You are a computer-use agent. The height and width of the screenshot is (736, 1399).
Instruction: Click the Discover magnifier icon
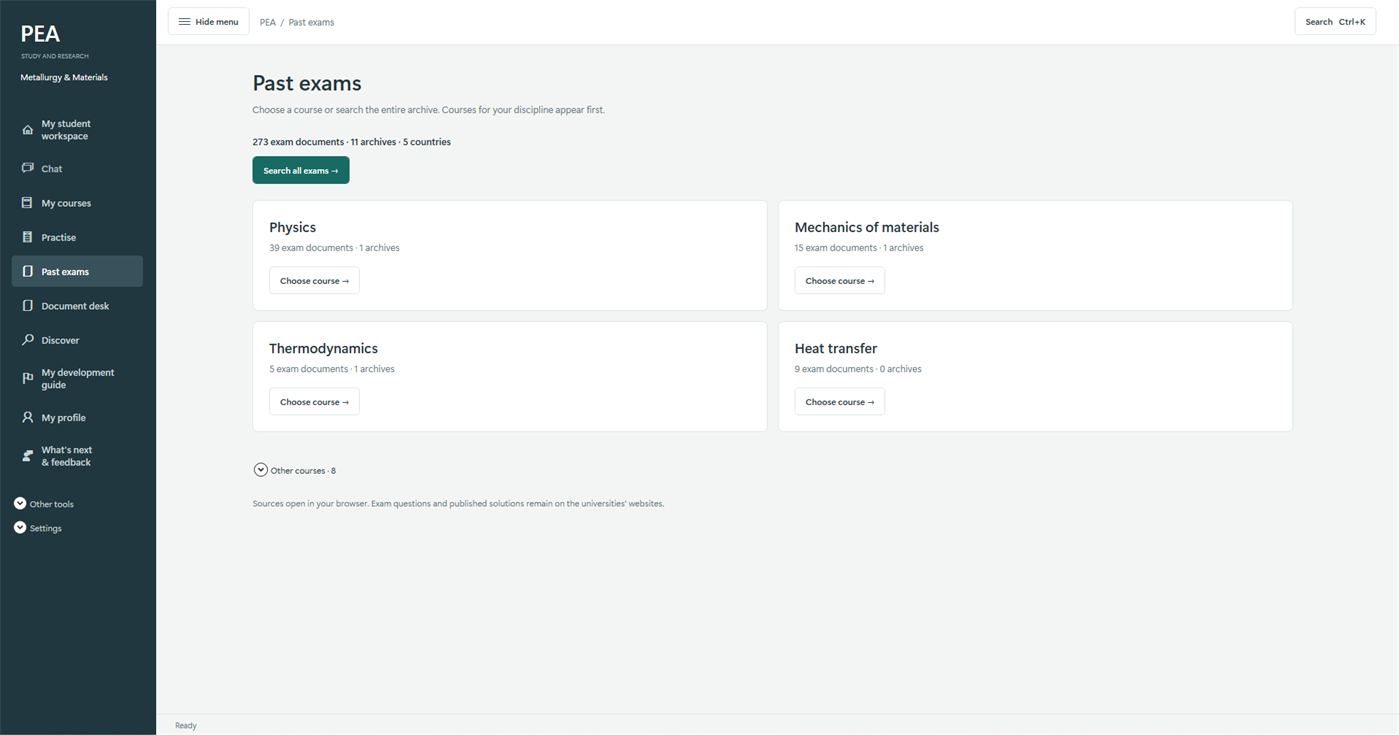(x=27, y=340)
